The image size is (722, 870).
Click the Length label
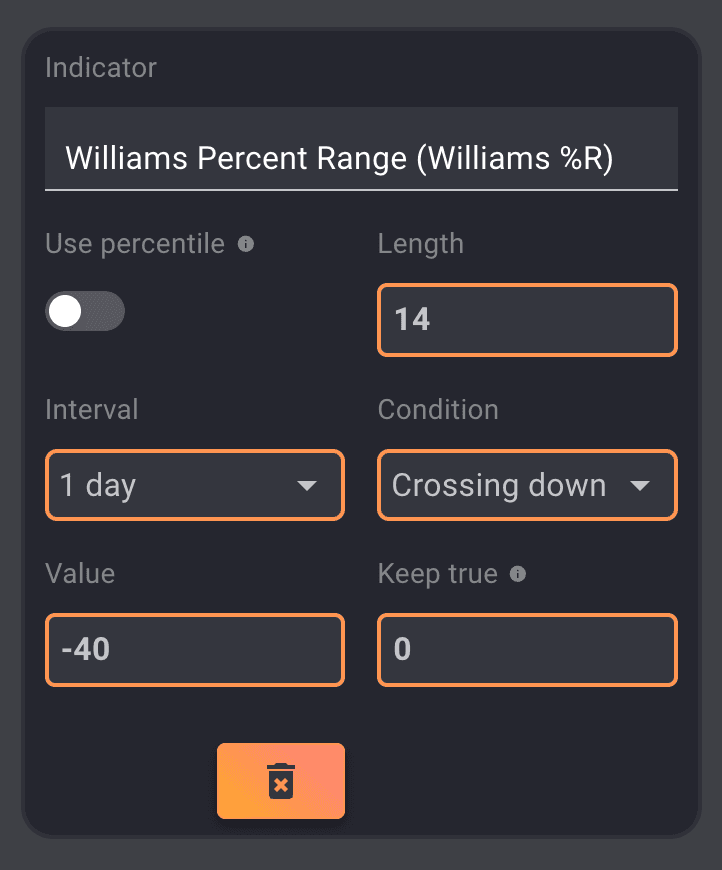[420, 244]
